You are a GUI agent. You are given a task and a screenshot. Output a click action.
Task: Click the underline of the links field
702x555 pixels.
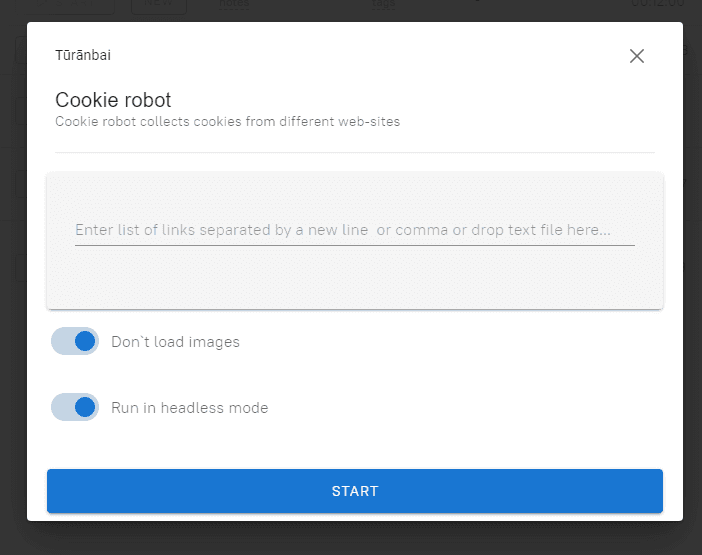coord(354,245)
